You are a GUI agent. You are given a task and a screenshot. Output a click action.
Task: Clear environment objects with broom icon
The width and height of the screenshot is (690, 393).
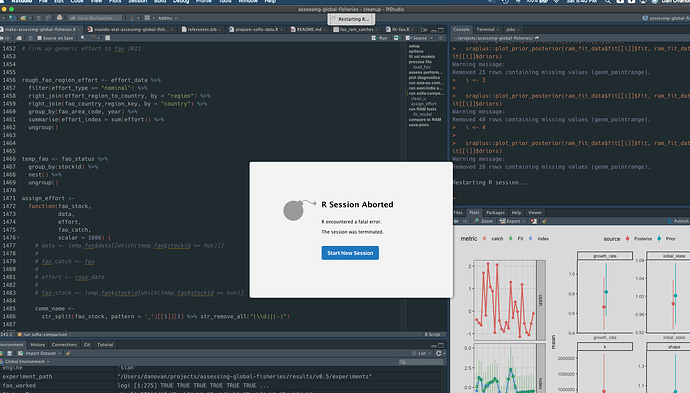coord(69,353)
